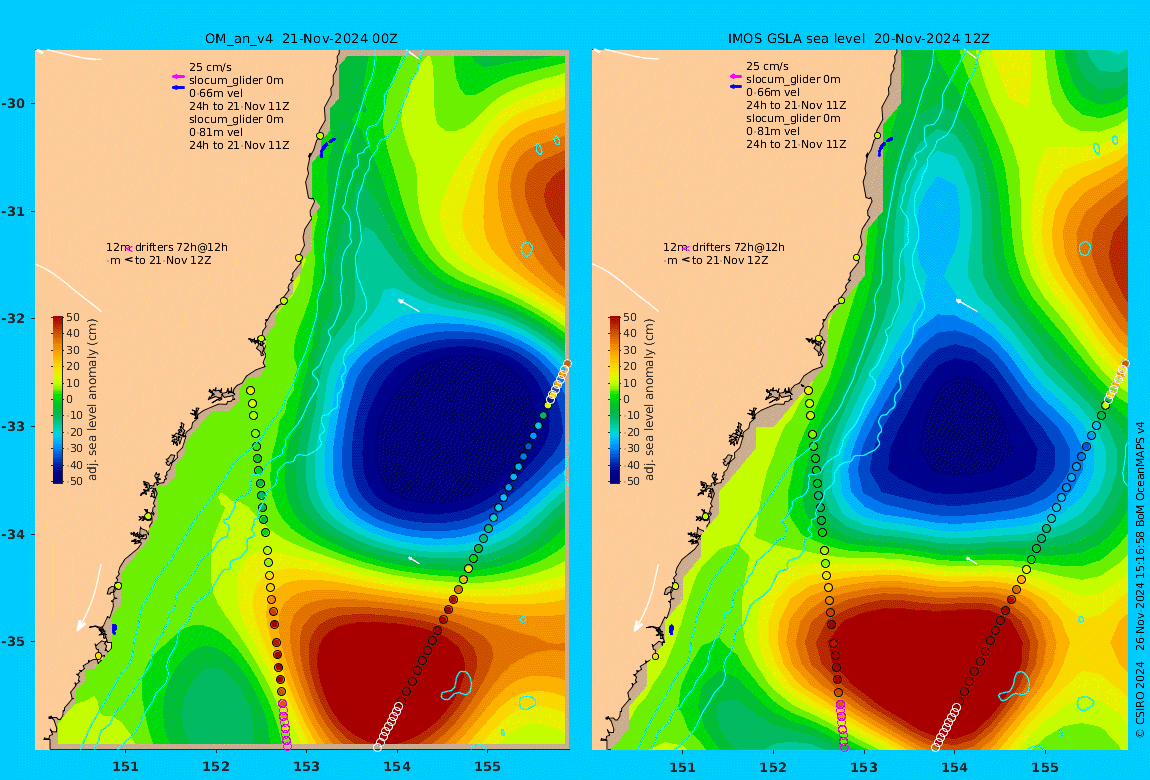
Task: Click latitude tick label '-33'
Action: point(12,426)
